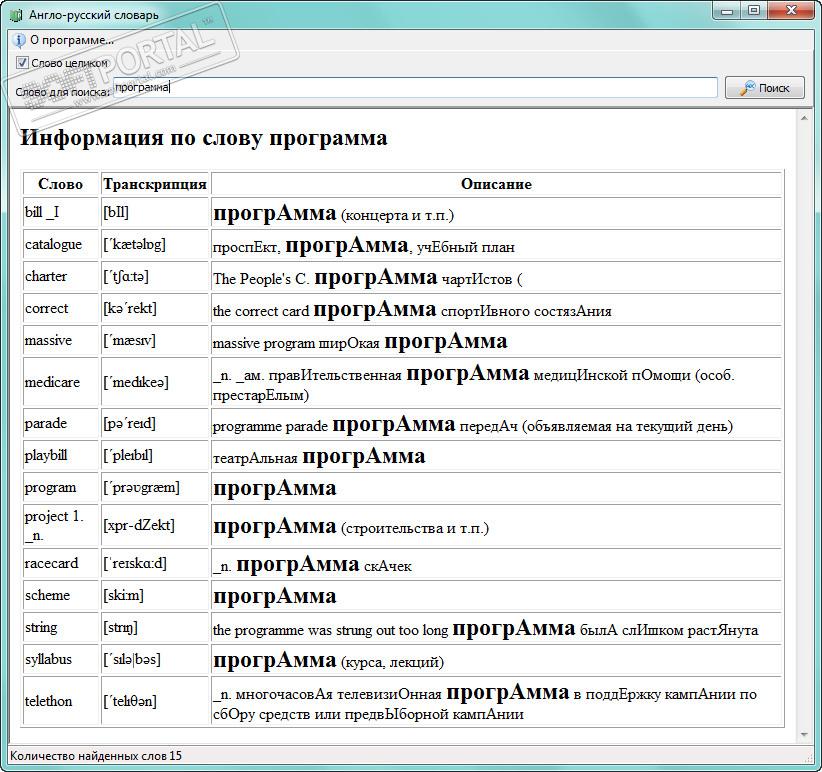Maximize the dictionary window
Image resolution: width=822 pixels, height=772 pixels.
753,10
